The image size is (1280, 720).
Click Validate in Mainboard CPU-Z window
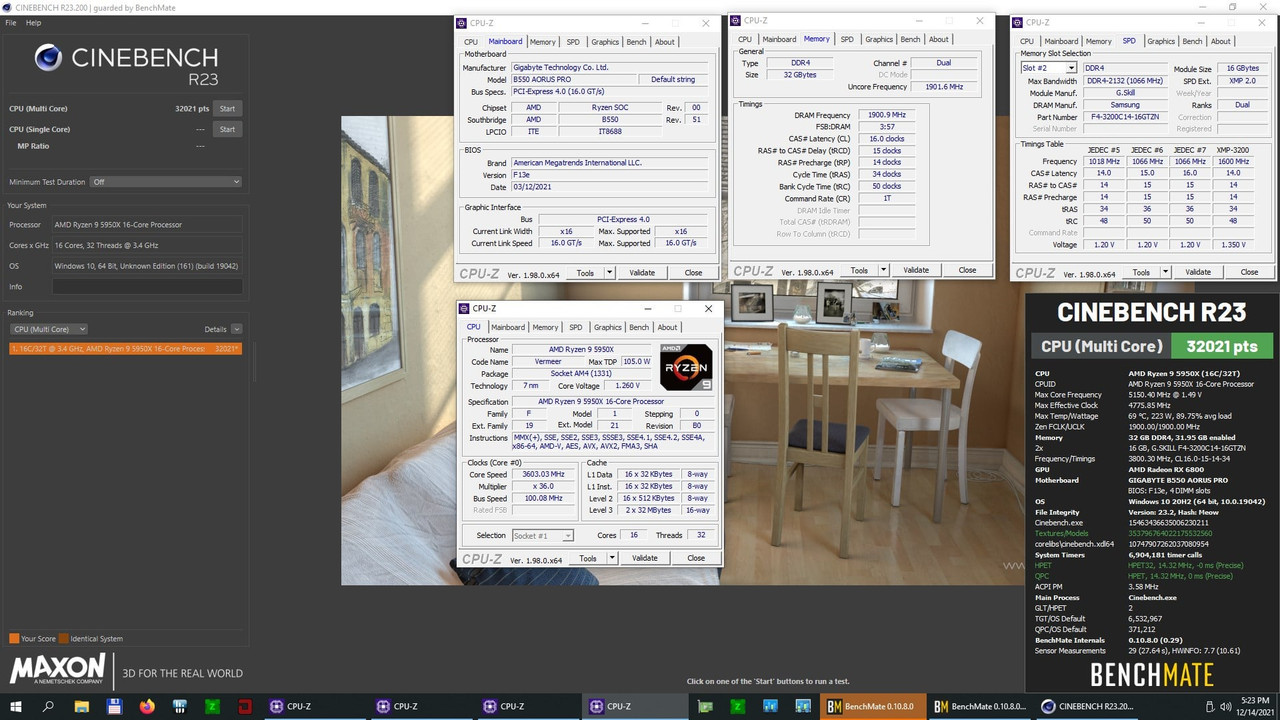pos(642,273)
